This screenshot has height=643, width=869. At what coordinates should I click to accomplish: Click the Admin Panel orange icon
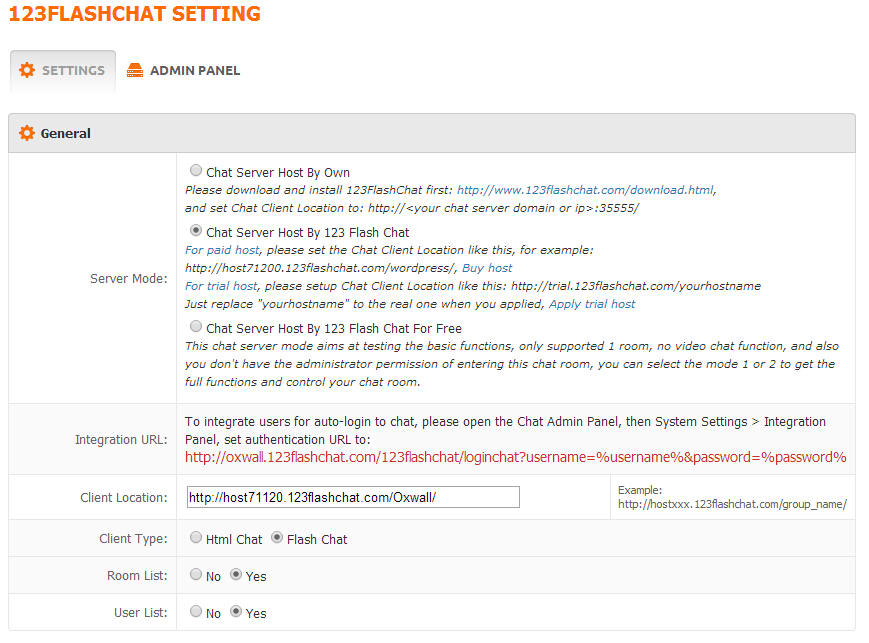[x=135, y=71]
